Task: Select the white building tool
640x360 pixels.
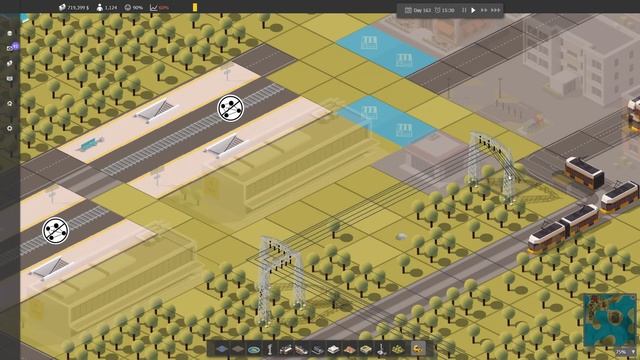Action: pos(333,349)
